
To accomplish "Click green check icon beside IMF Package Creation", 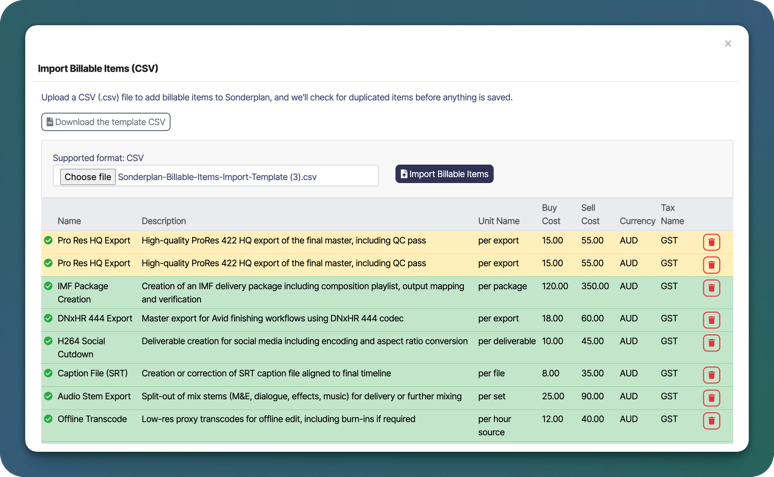I will click(x=48, y=286).
